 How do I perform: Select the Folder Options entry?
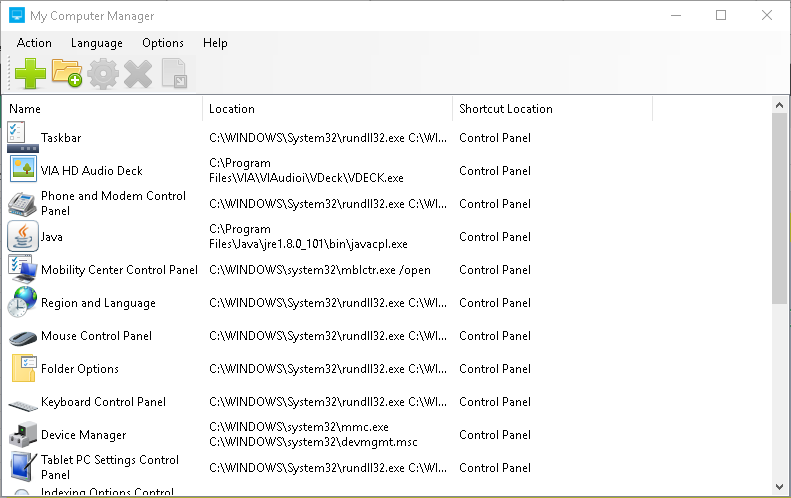click(x=80, y=369)
